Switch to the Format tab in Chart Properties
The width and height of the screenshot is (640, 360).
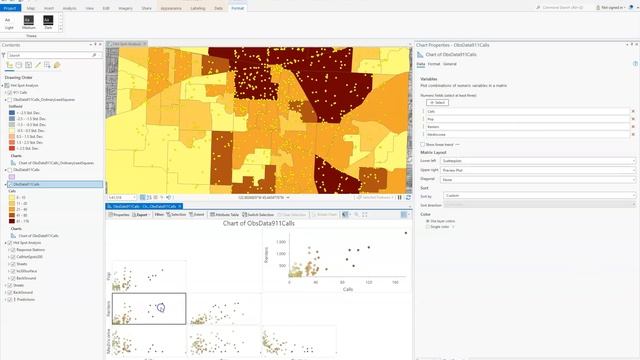tap(434, 64)
